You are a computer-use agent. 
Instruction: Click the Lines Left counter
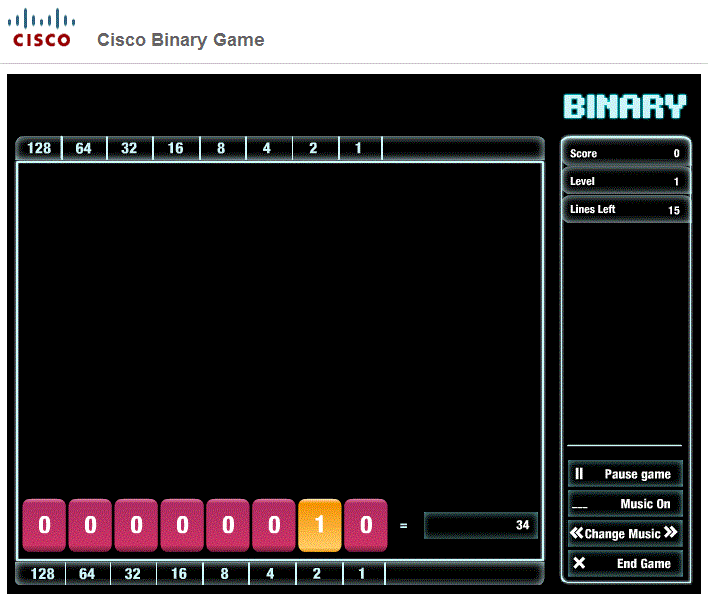[625, 209]
